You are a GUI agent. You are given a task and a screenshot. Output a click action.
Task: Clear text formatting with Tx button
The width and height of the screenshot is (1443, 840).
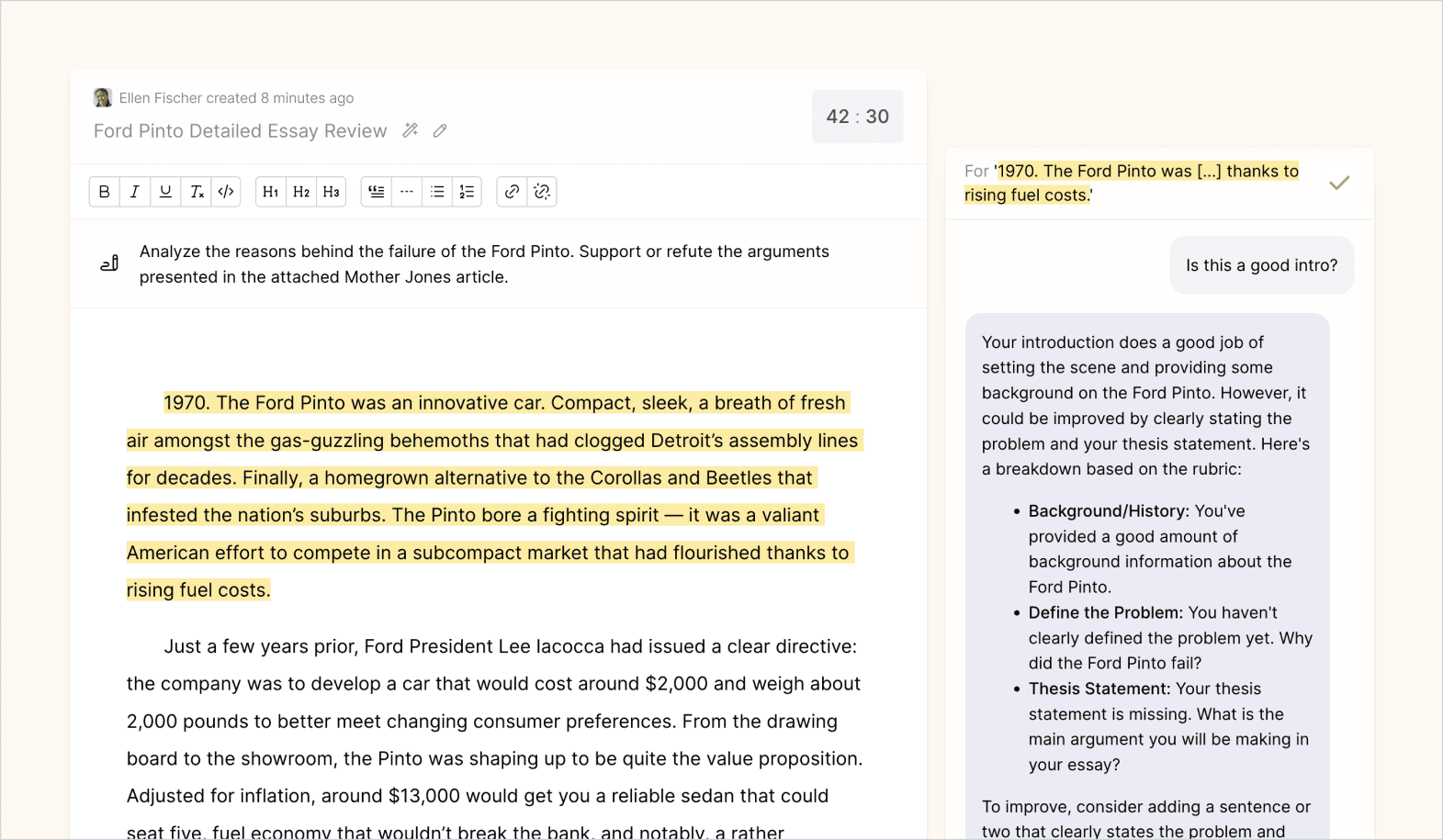tap(196, 192)
